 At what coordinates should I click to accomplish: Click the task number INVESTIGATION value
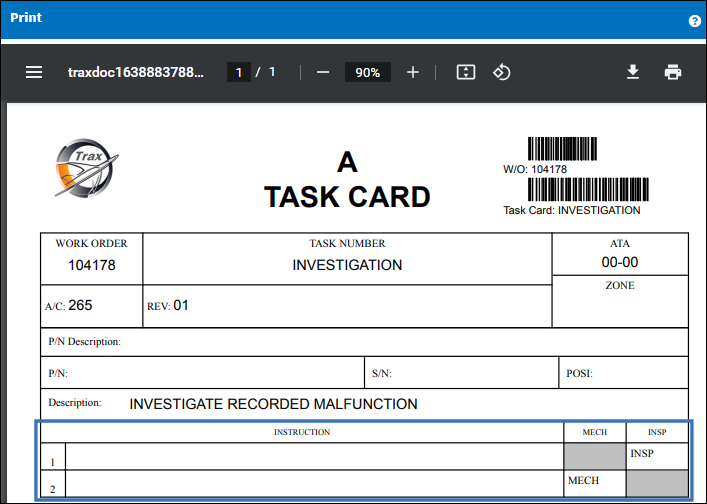[347, 265]
